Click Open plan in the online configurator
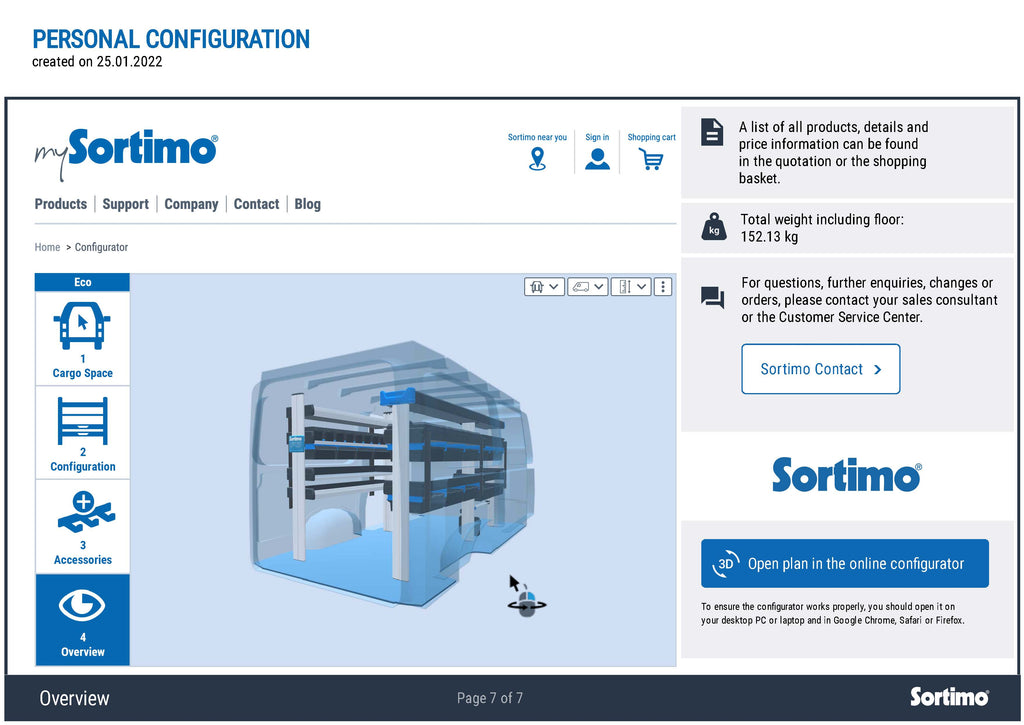Viewport: 1024px width, 725px height. [844, 563]
